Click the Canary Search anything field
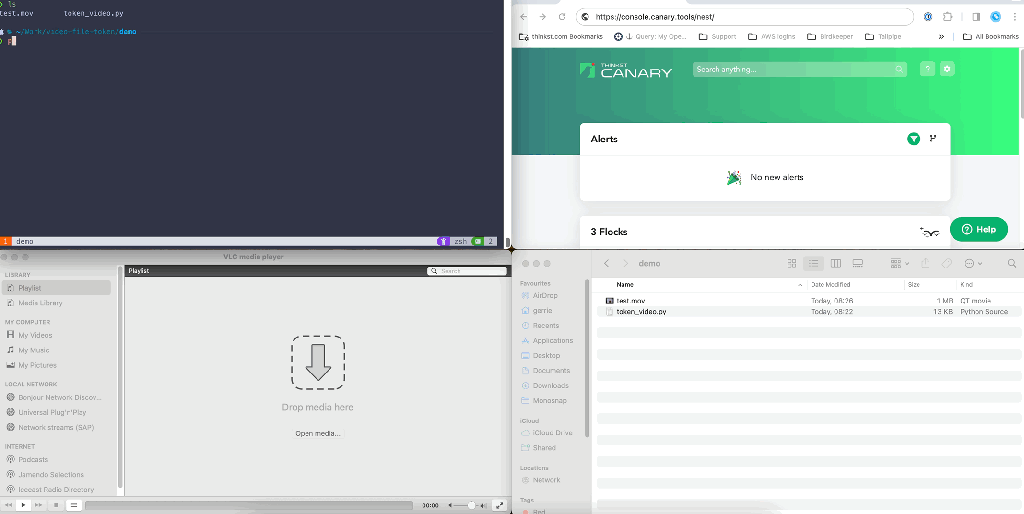 tap(799, 69)
